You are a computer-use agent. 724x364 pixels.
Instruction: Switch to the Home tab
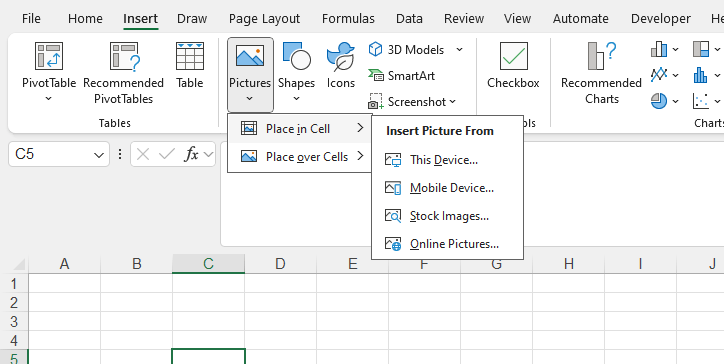[85, 18]
